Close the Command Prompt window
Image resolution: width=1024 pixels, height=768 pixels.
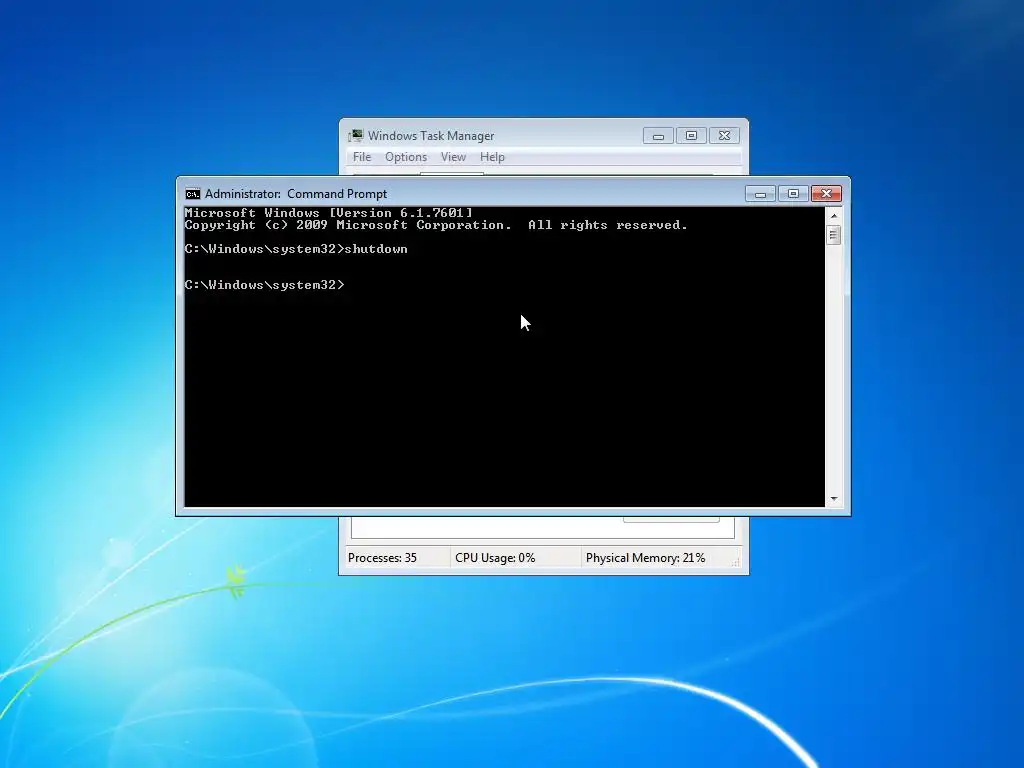826,194
